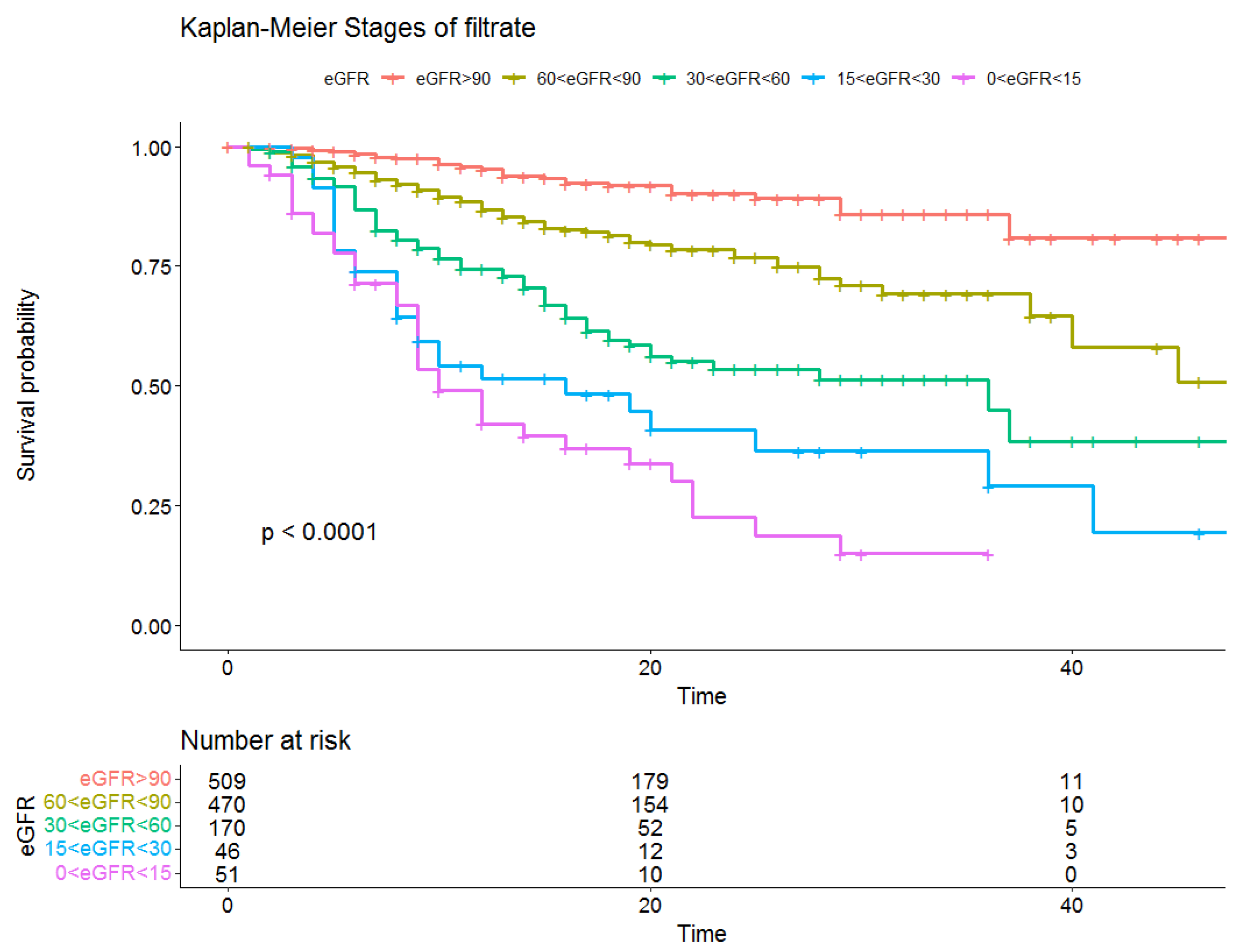The image size is (1244, 952).
Task: Click the green 30<eGFR<60 legend marker
Action: [664, 78]
